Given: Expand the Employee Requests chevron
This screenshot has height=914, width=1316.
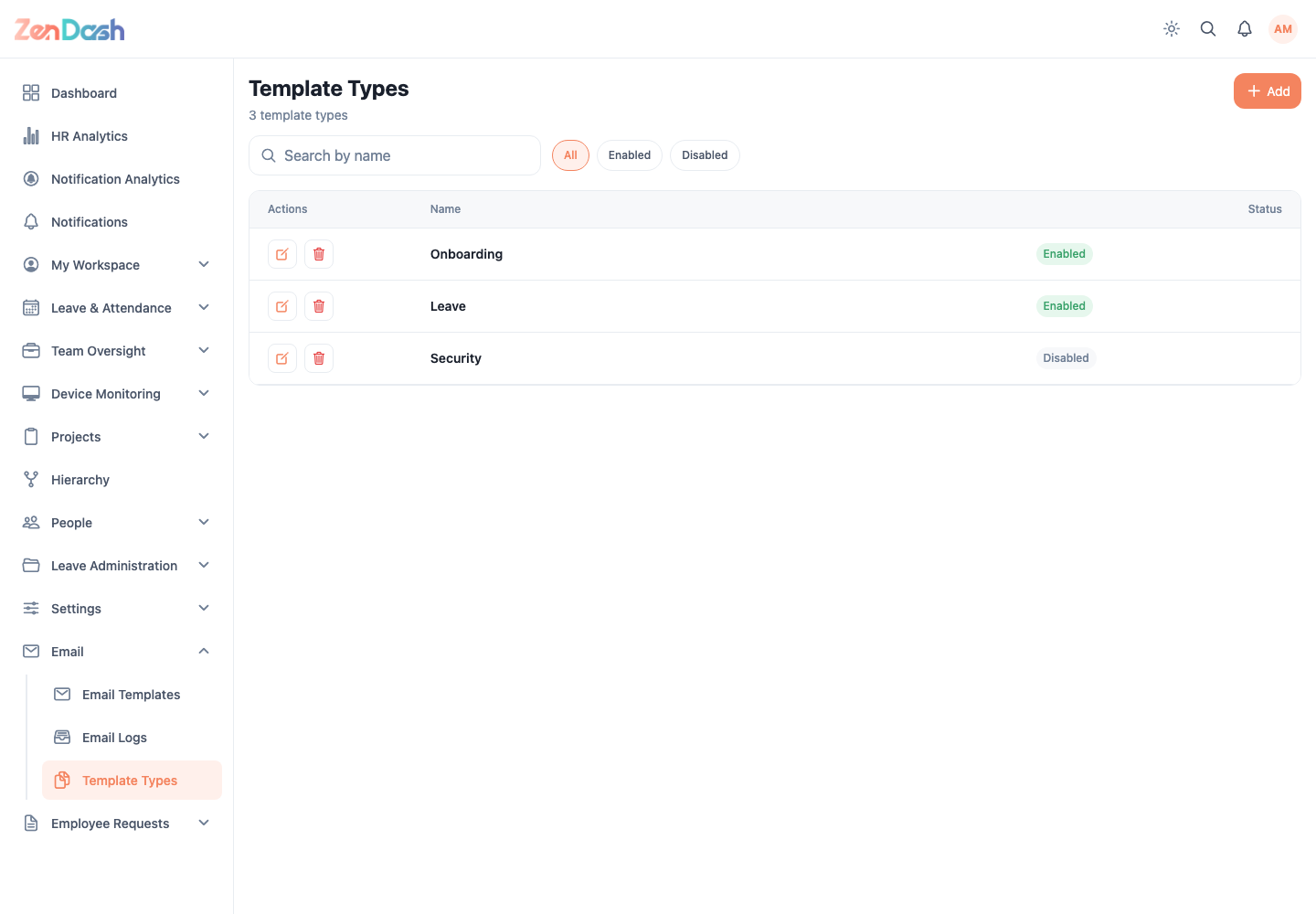Looking at the screenshot, I should click(204, 824).
